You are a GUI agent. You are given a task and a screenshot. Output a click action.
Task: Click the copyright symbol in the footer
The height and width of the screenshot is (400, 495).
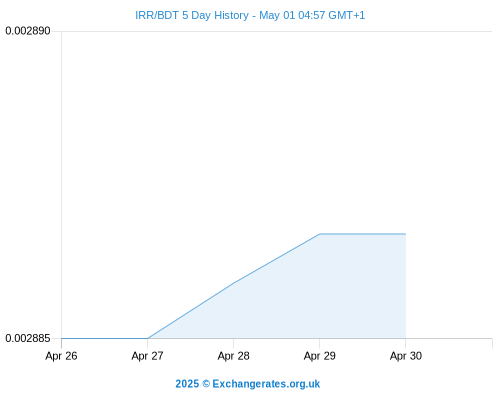[x=206, y=384]
